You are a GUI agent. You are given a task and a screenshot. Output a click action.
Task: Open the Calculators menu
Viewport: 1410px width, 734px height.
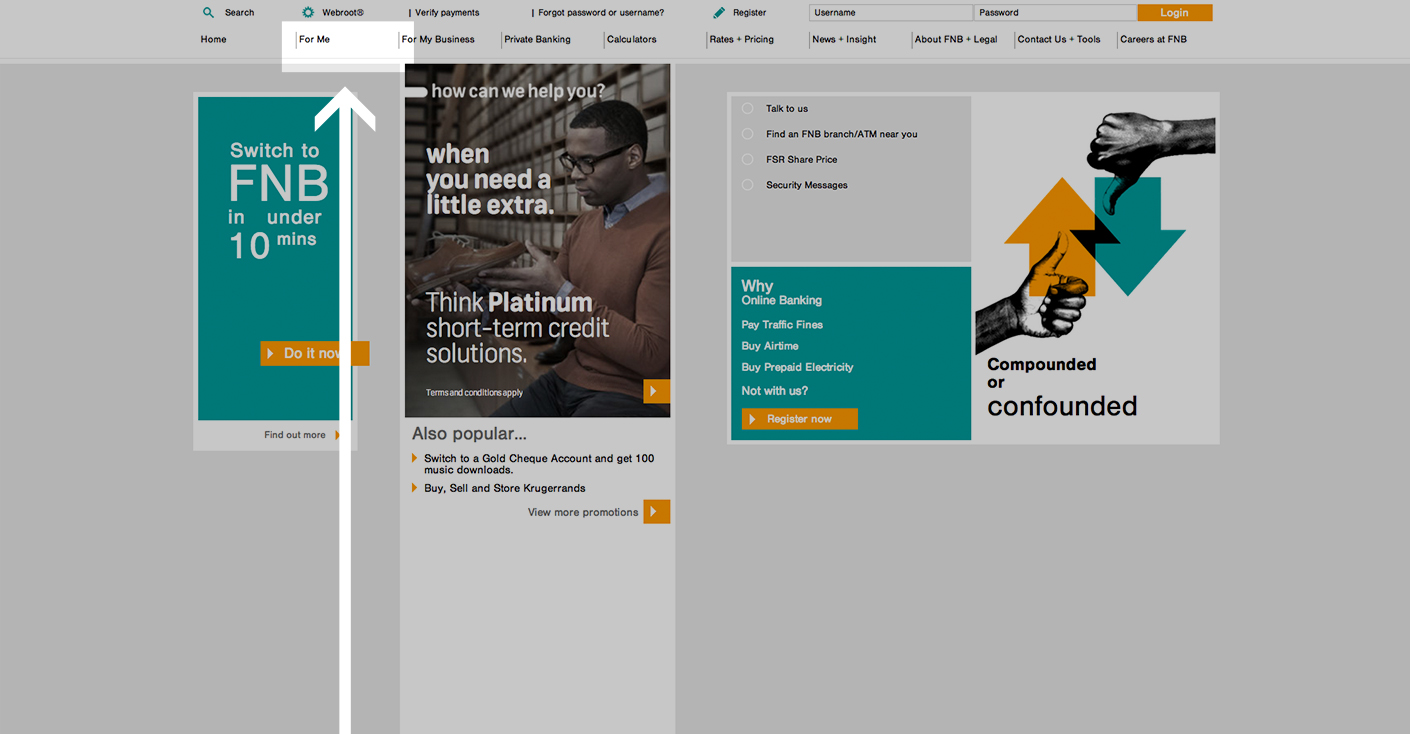(x=632, y=40)
